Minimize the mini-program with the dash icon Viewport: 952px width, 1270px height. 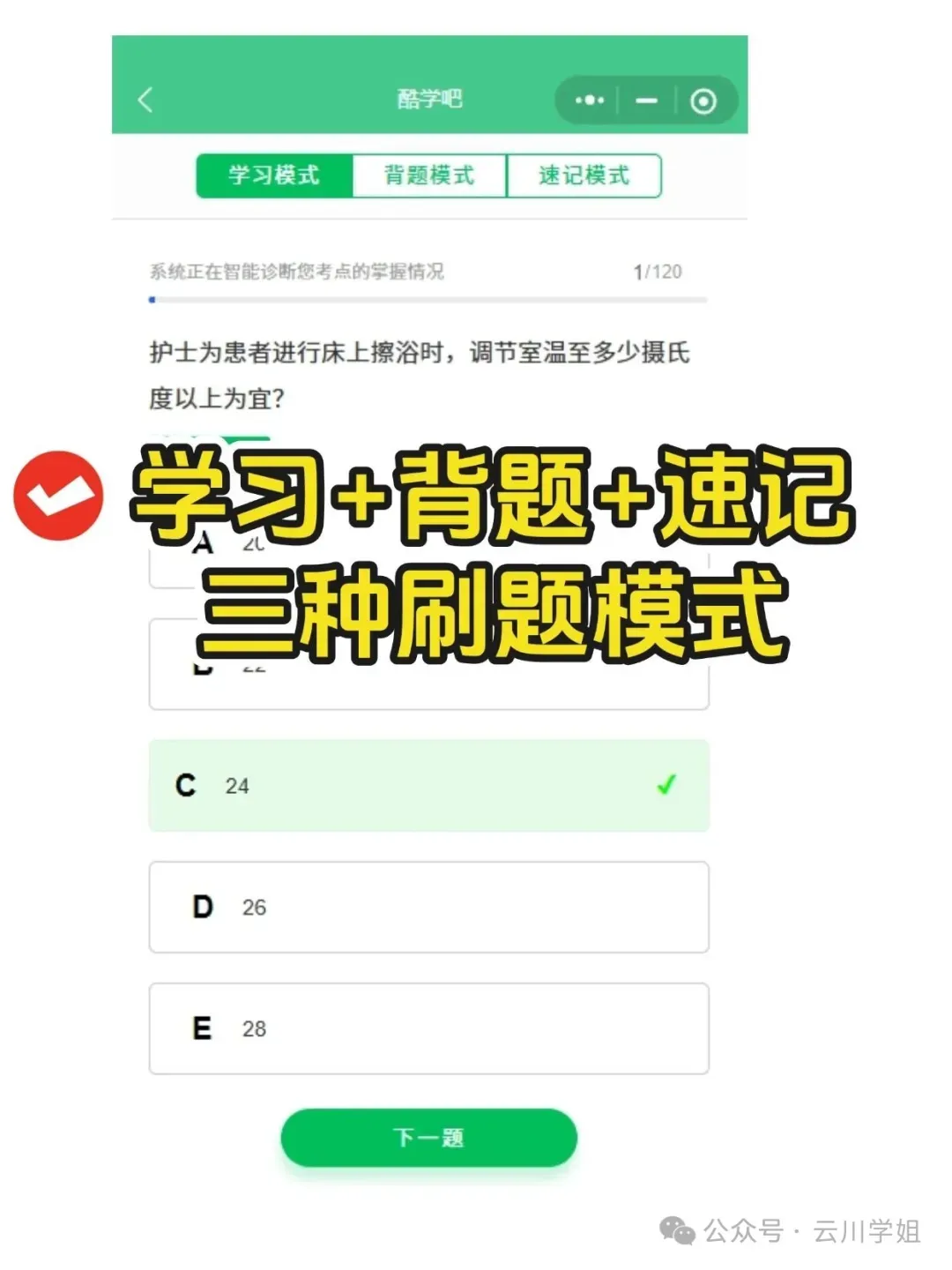click(647, 101)
